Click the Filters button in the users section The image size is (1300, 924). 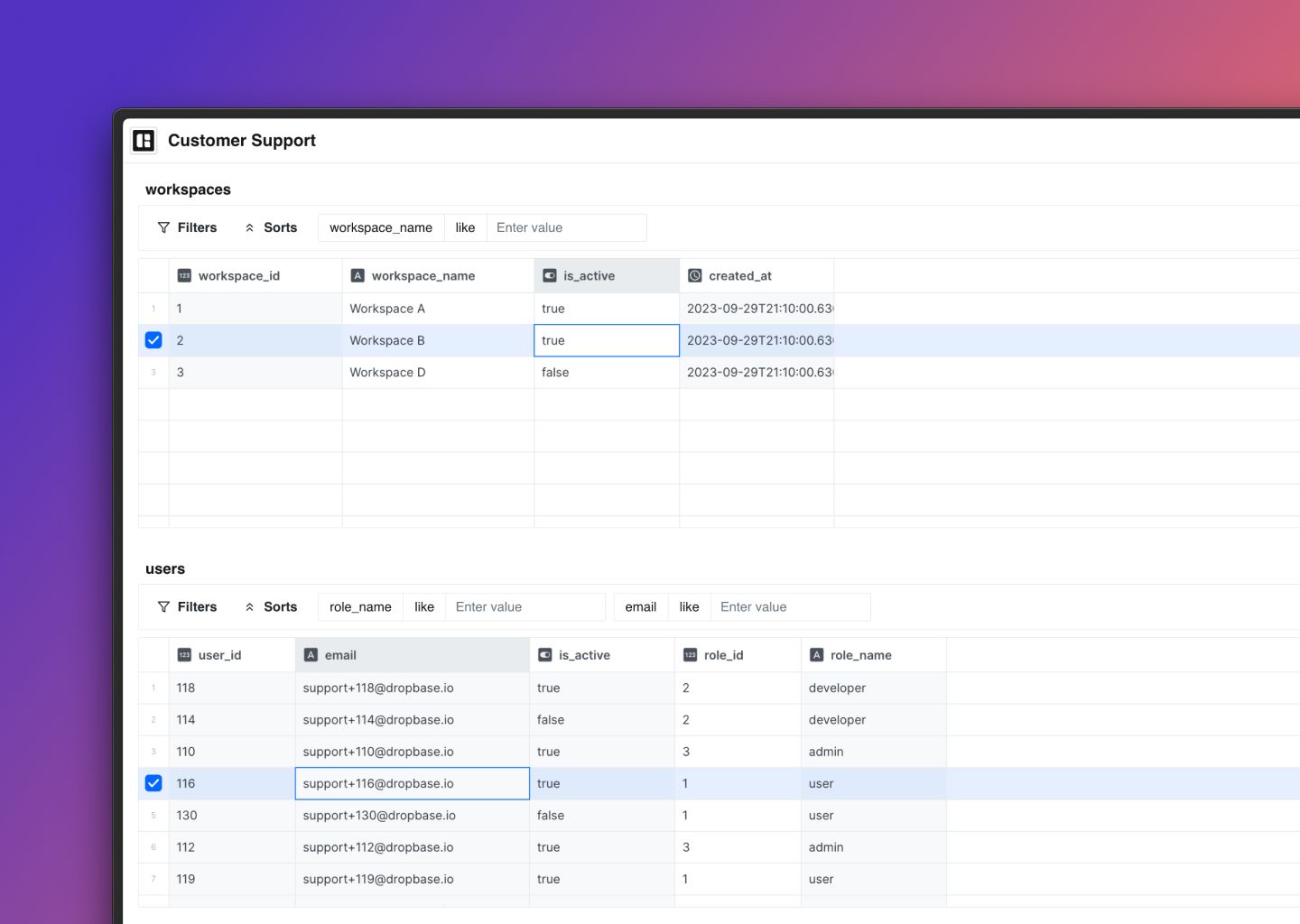click(188, 606)
